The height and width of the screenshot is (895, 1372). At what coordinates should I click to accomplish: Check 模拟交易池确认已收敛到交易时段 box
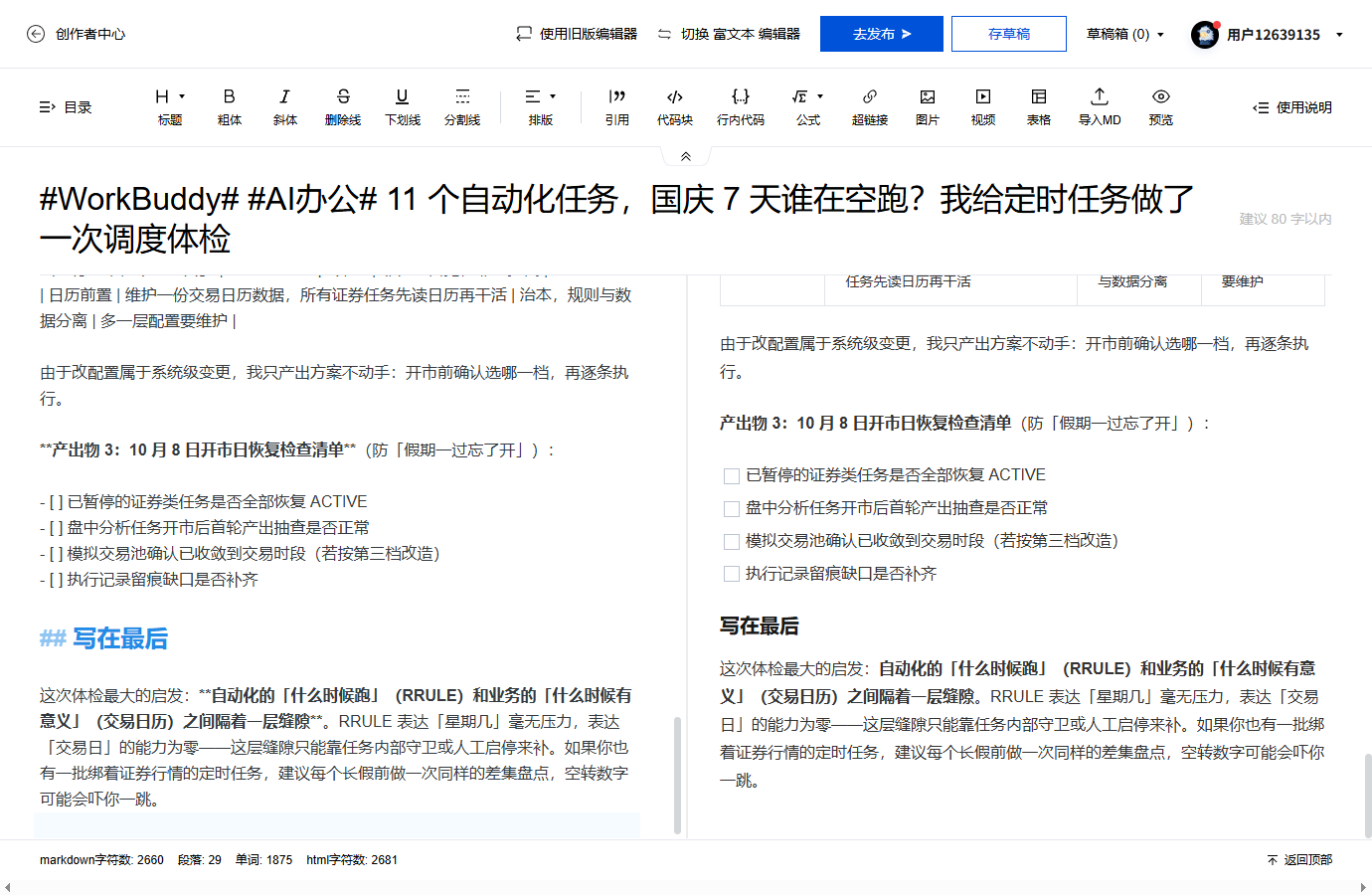pos(732,542)
